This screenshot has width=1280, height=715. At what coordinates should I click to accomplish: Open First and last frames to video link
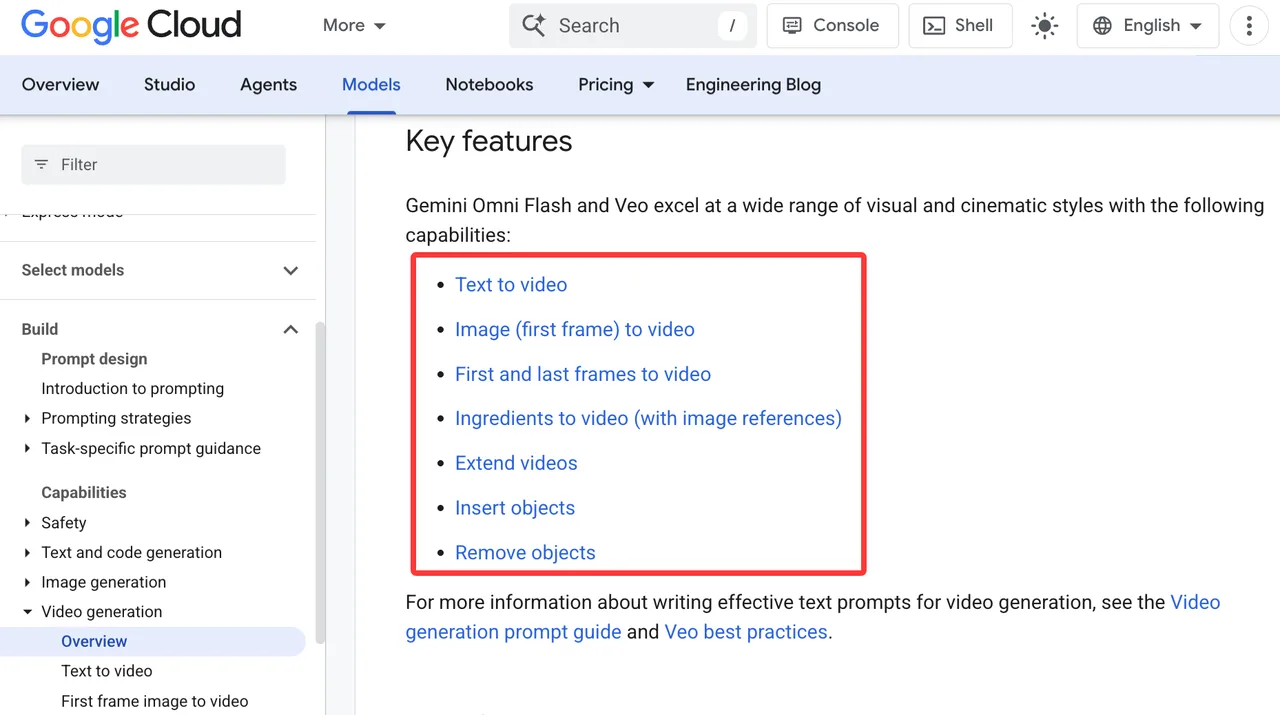(583, 374)
